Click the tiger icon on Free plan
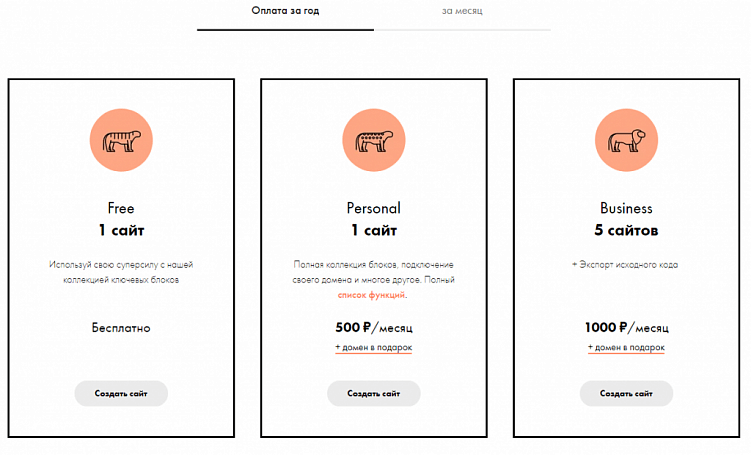Image resolution: width=751 pixels, height=455 pixels. click(121, 143)
